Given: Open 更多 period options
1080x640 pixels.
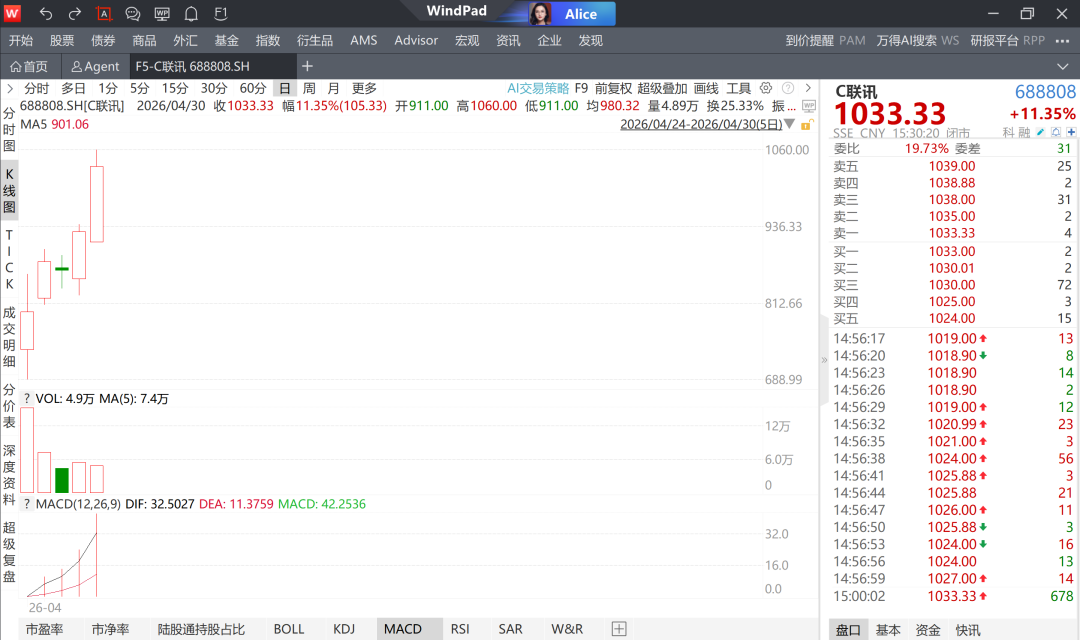Looking at the screenshot, I should (x=364, y=88).
